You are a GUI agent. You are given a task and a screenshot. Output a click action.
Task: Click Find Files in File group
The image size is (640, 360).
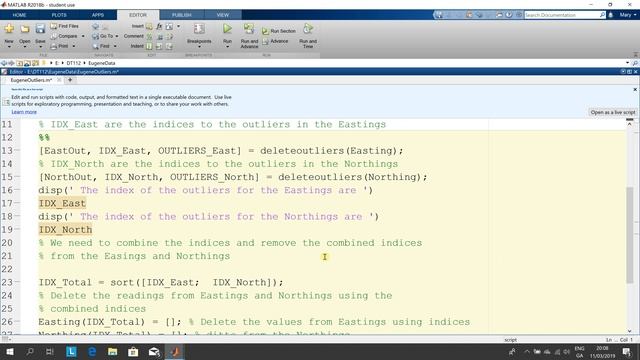pos(64,26)
